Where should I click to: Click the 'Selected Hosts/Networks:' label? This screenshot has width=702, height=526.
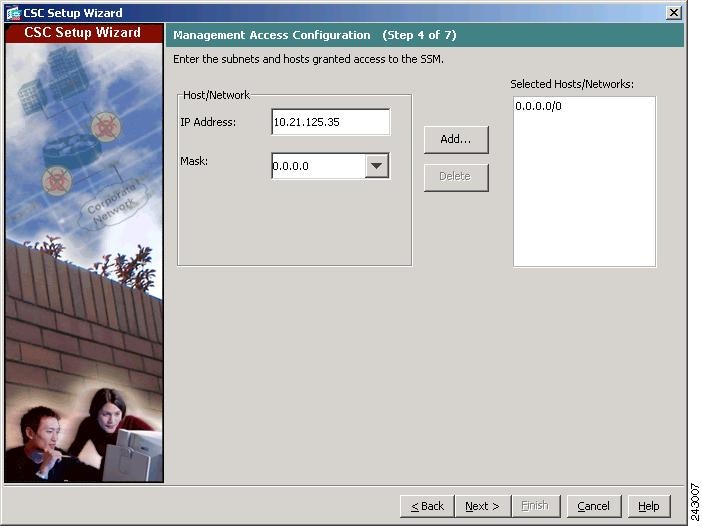(x=572, y=84)
